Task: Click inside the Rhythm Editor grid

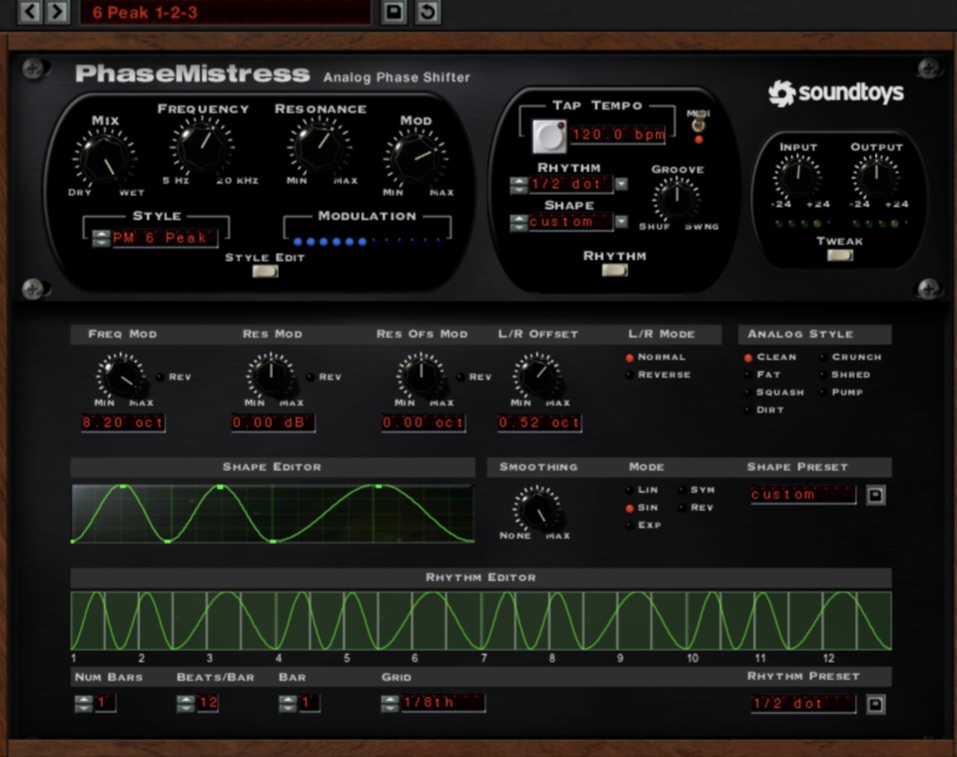Action: 481,620
